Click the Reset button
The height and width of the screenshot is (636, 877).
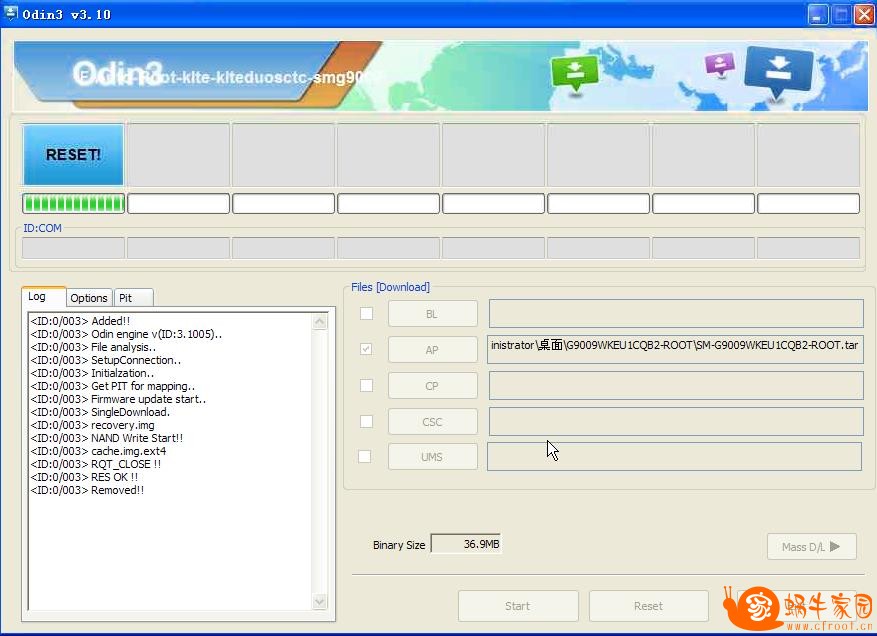pos(648,606)
